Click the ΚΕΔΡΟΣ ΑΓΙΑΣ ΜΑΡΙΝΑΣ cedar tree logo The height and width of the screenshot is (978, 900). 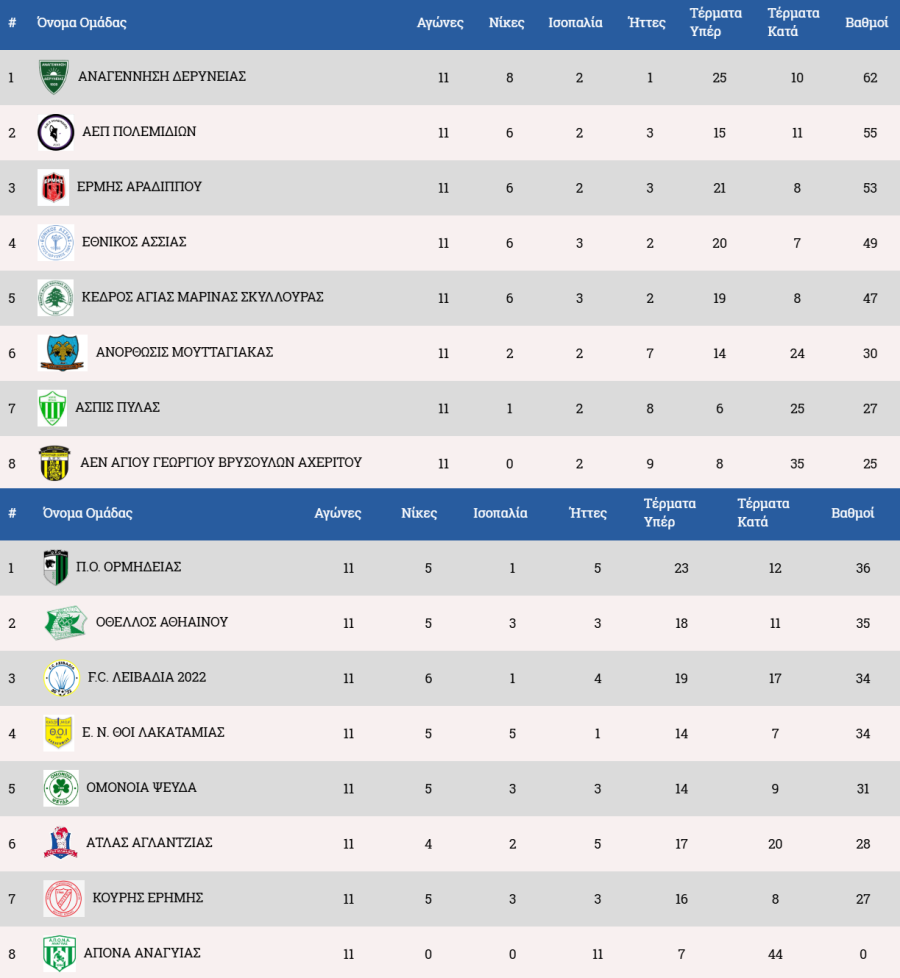click(x=55, y=297)
